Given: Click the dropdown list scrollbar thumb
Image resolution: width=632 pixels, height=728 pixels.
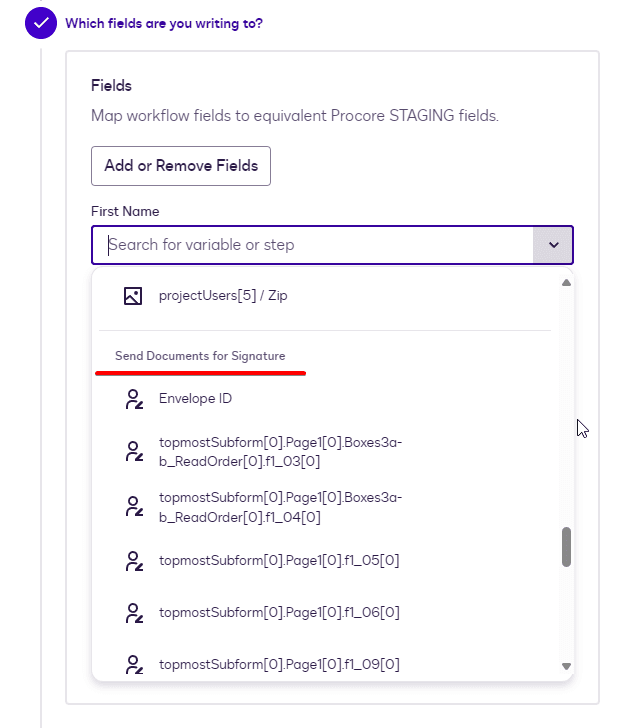Looking at the screenshot, I should click(567, 547).
